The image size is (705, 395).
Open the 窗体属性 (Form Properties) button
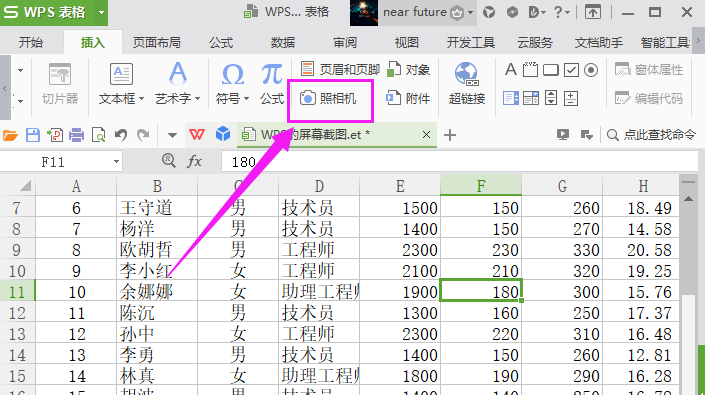(x=649, y=70)
